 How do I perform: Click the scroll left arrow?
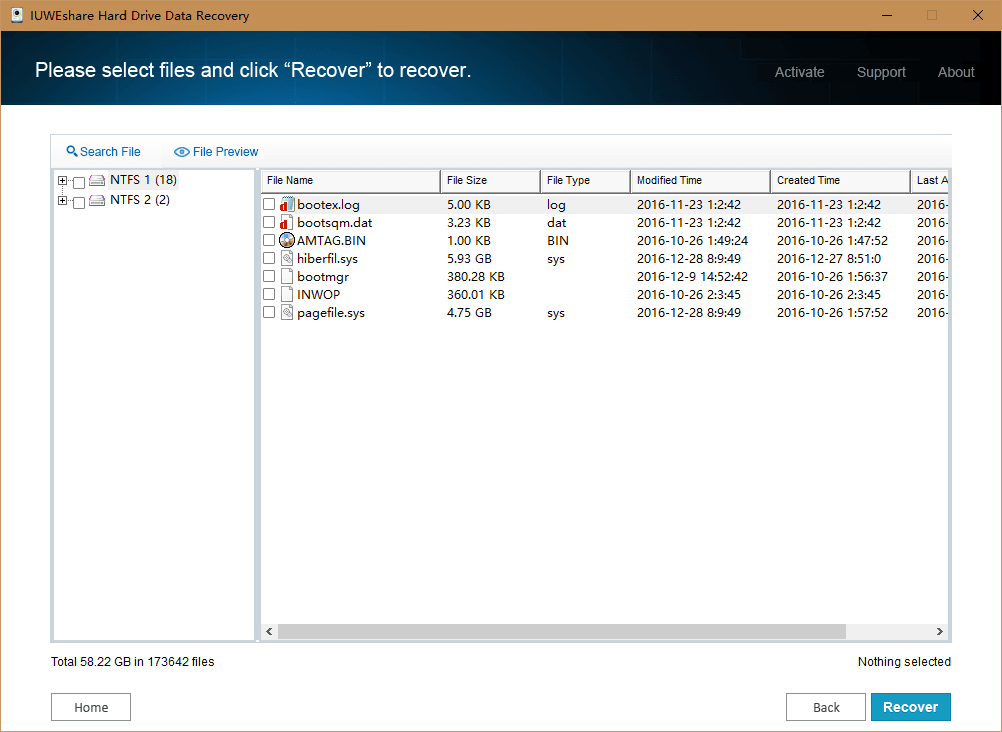tap(270, 632)
